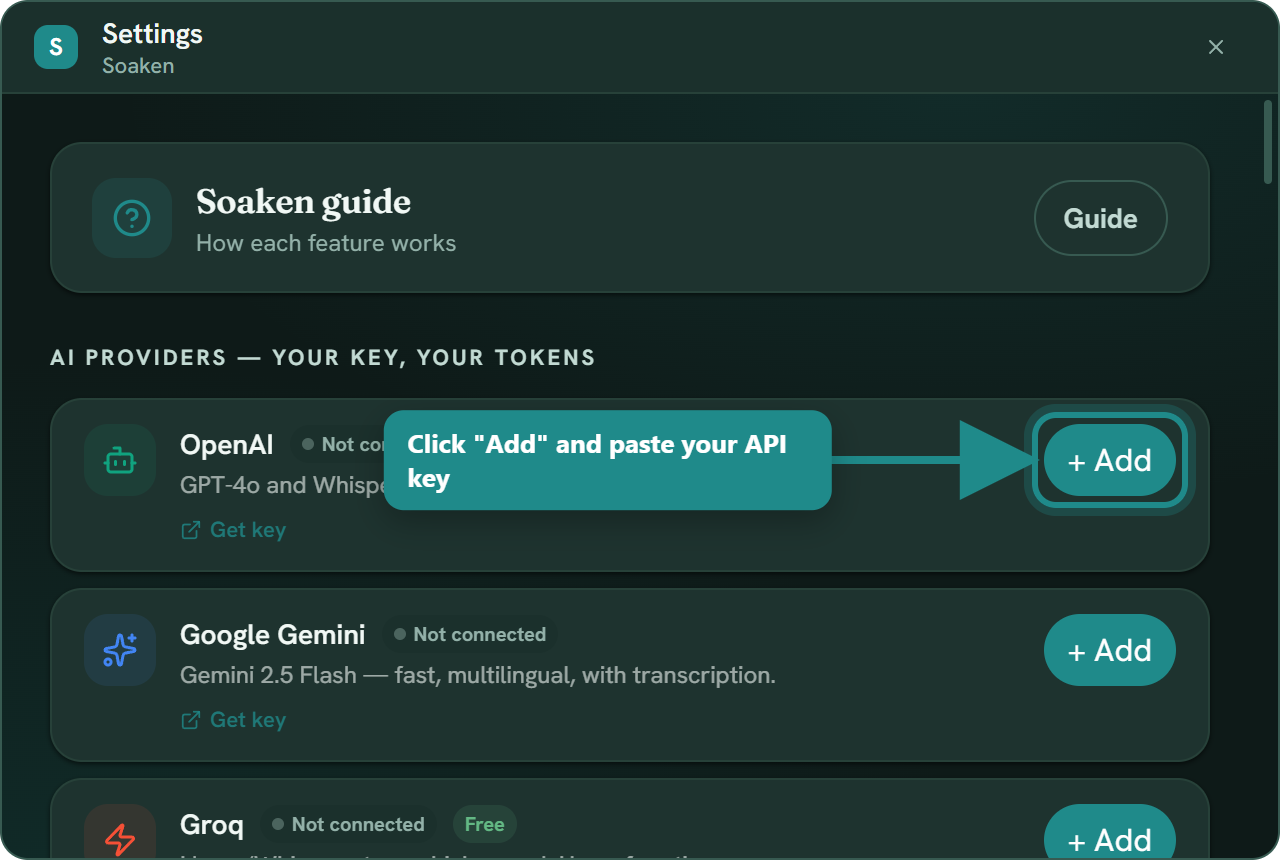
Task: Open the Soaken Guide button
Action: (x=1100, y=218)
